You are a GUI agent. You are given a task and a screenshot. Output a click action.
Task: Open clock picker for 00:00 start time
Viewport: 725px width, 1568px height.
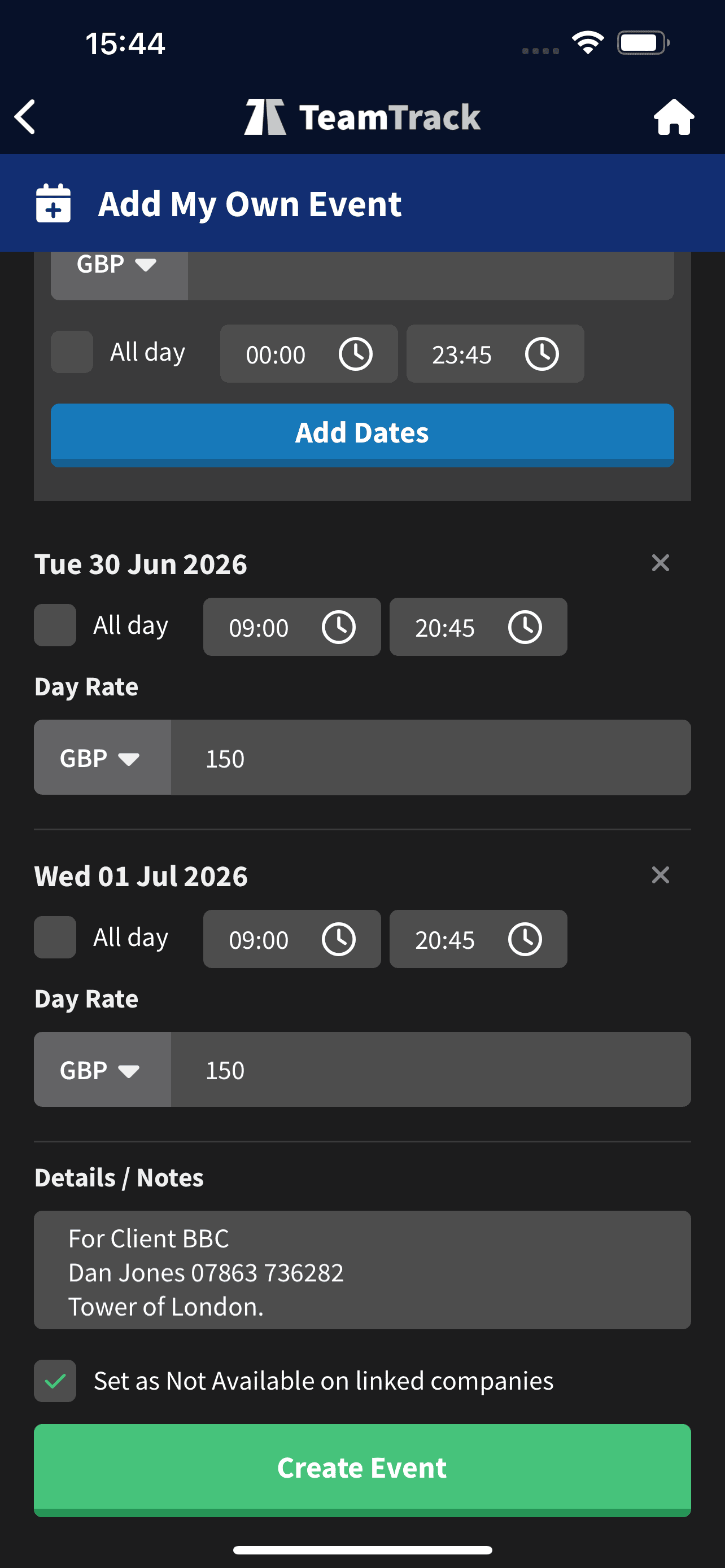tap(356, 354)
